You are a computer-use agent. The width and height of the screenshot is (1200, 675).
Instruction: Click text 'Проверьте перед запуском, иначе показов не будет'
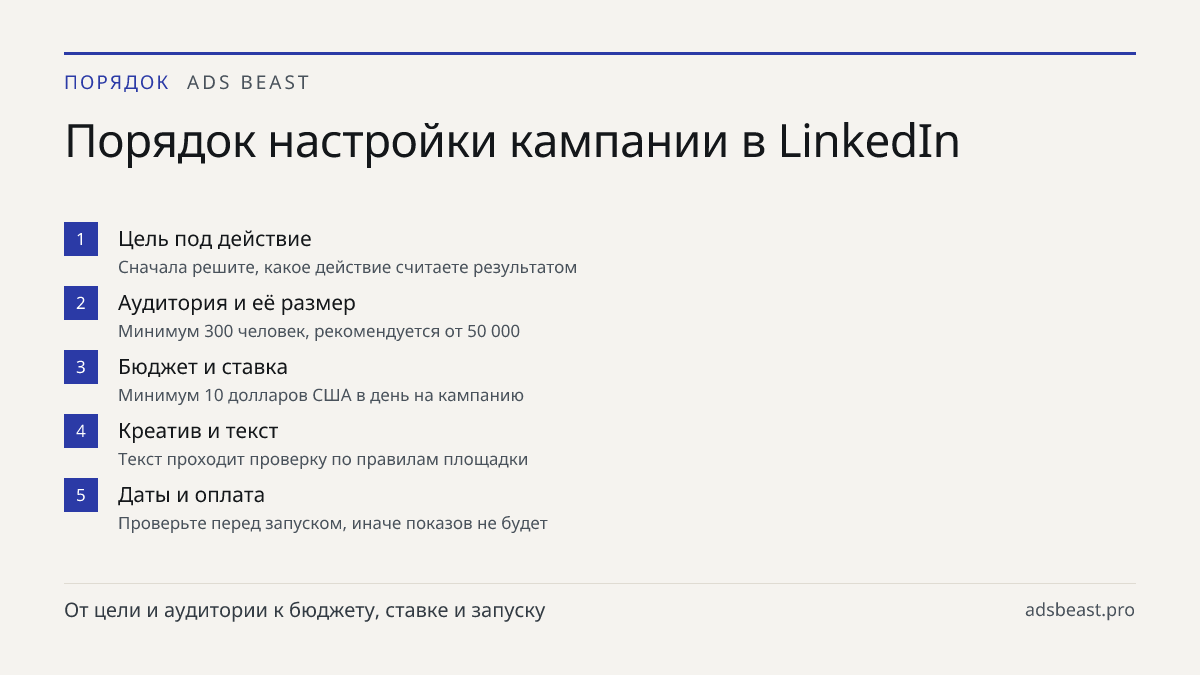point(333,524)
